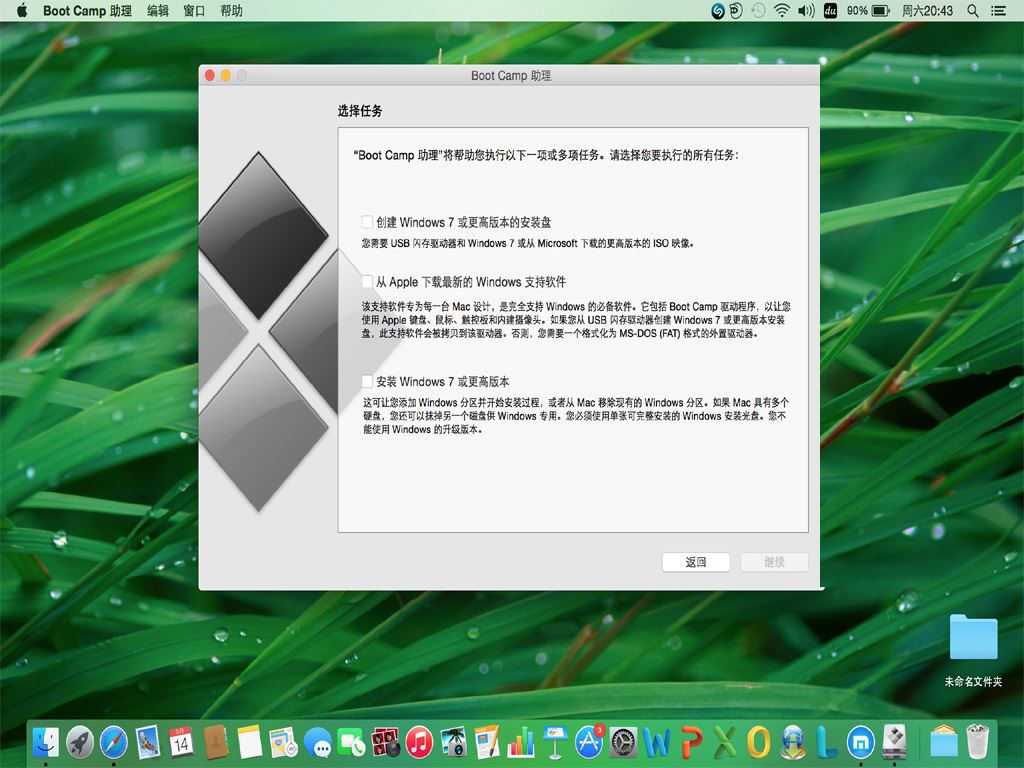Open Boot Camp 助理 application menu
1024x768 pixels.
88,10
